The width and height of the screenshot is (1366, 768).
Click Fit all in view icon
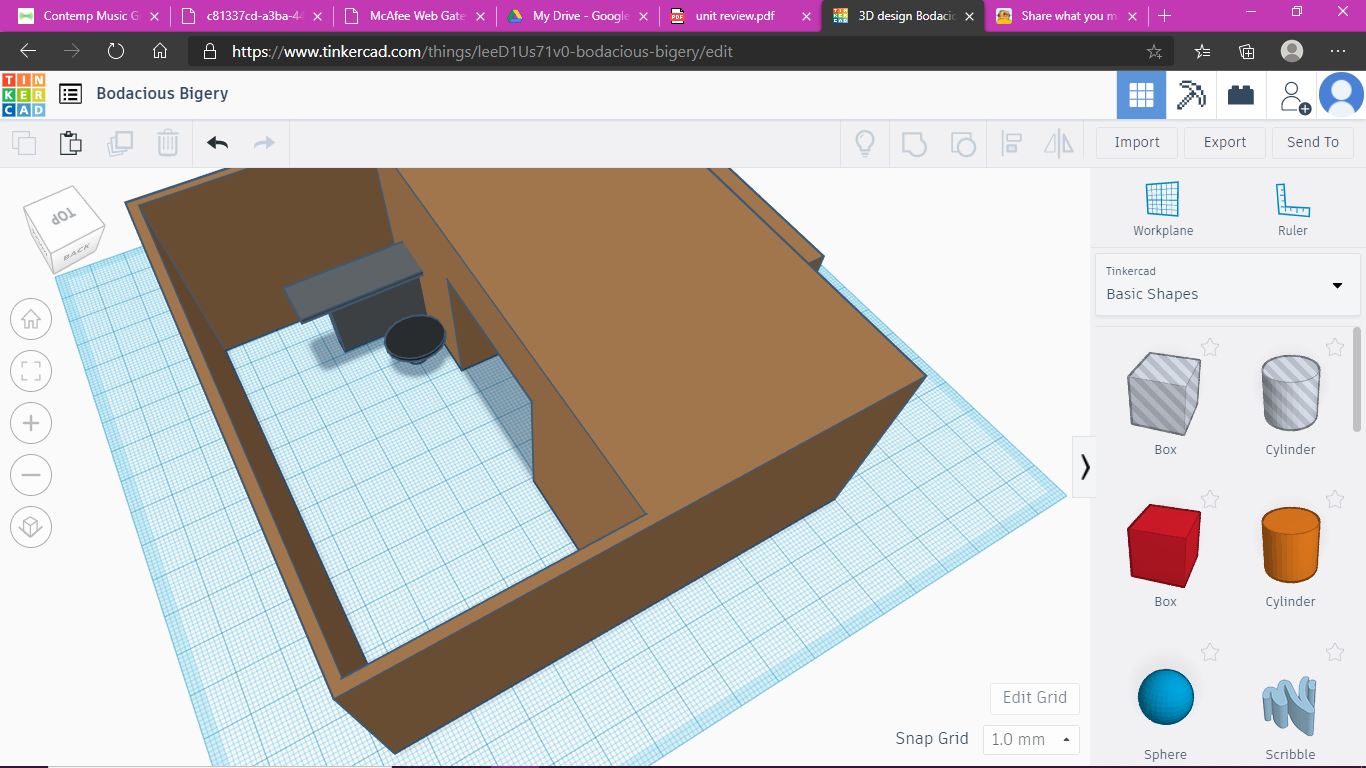coord(31,371)
